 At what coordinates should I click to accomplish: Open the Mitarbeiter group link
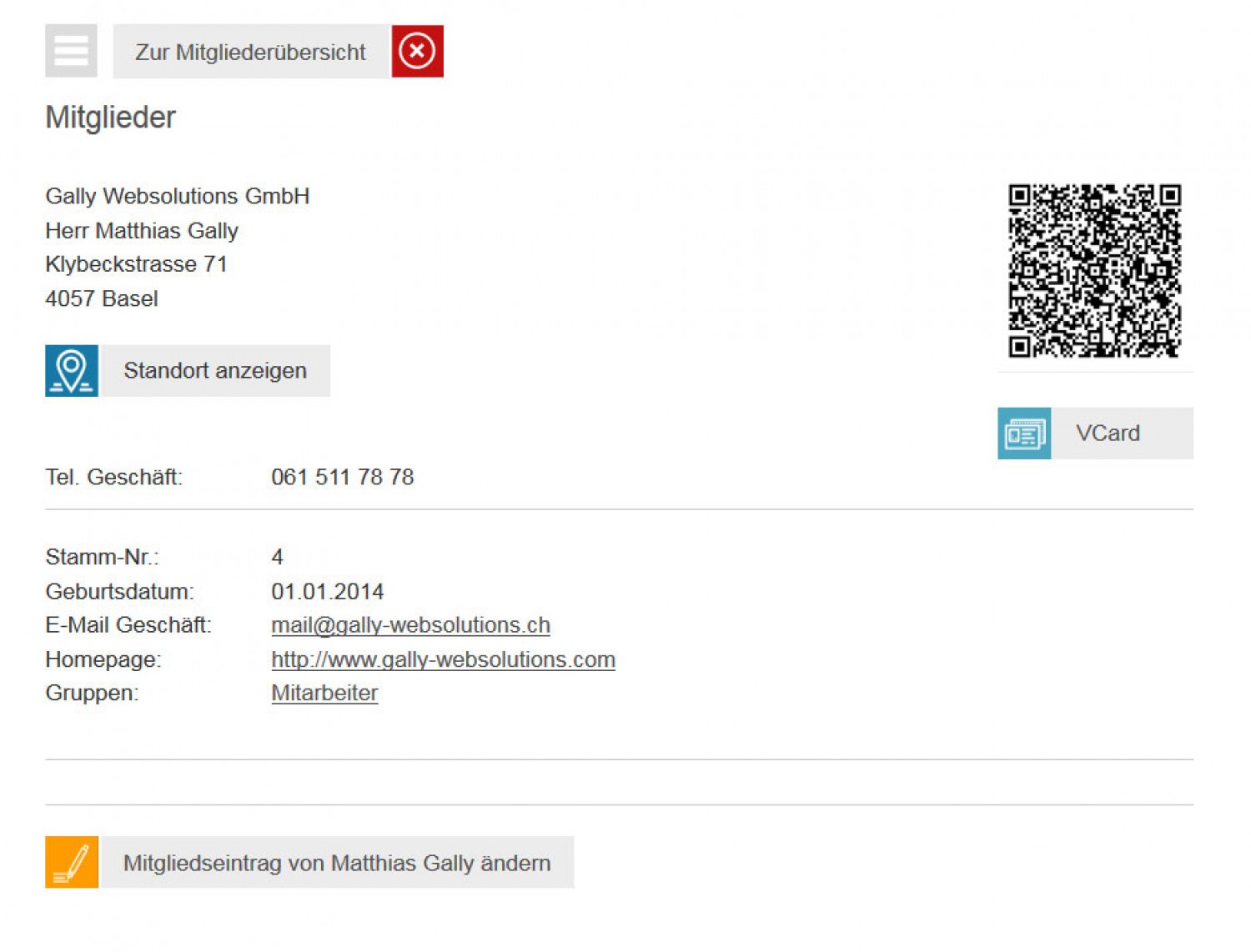point(324,693)
